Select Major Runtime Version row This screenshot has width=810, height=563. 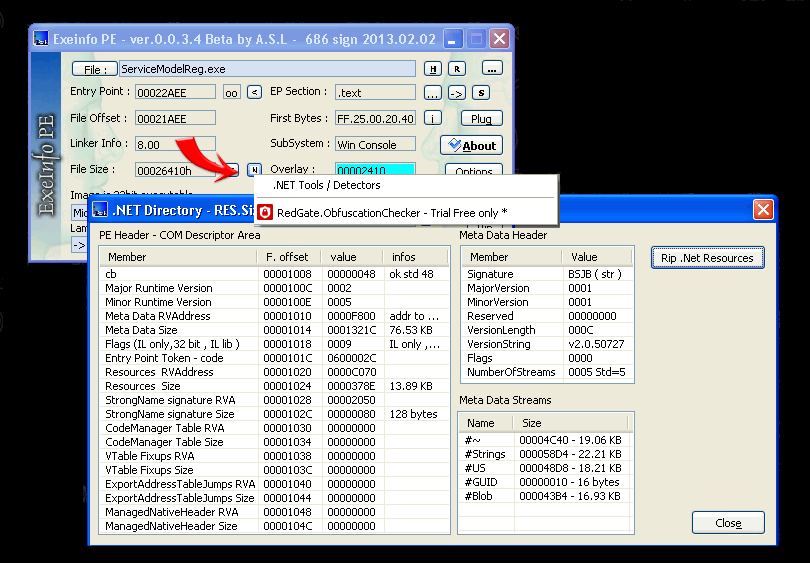(274, 288)
